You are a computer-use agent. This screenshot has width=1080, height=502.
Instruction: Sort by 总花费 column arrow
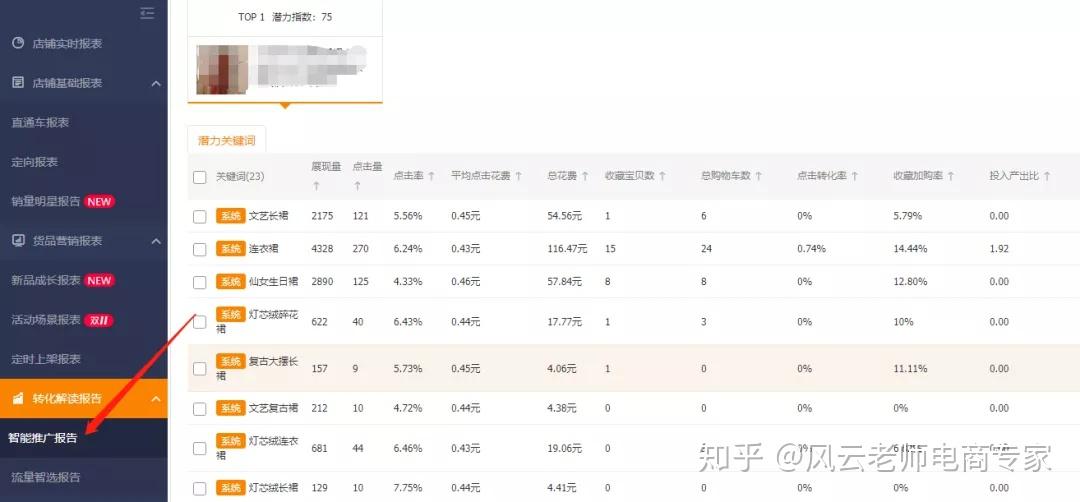pos(584,176)
